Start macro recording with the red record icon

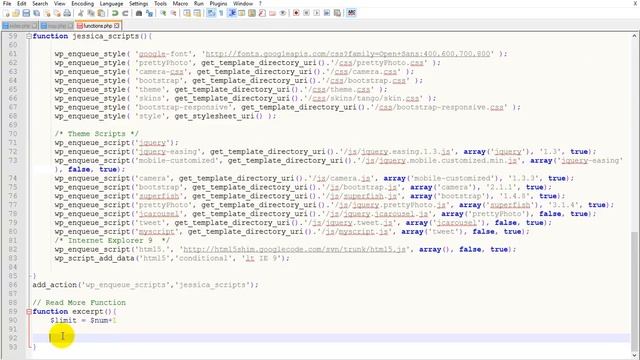(x=296, y=13)
